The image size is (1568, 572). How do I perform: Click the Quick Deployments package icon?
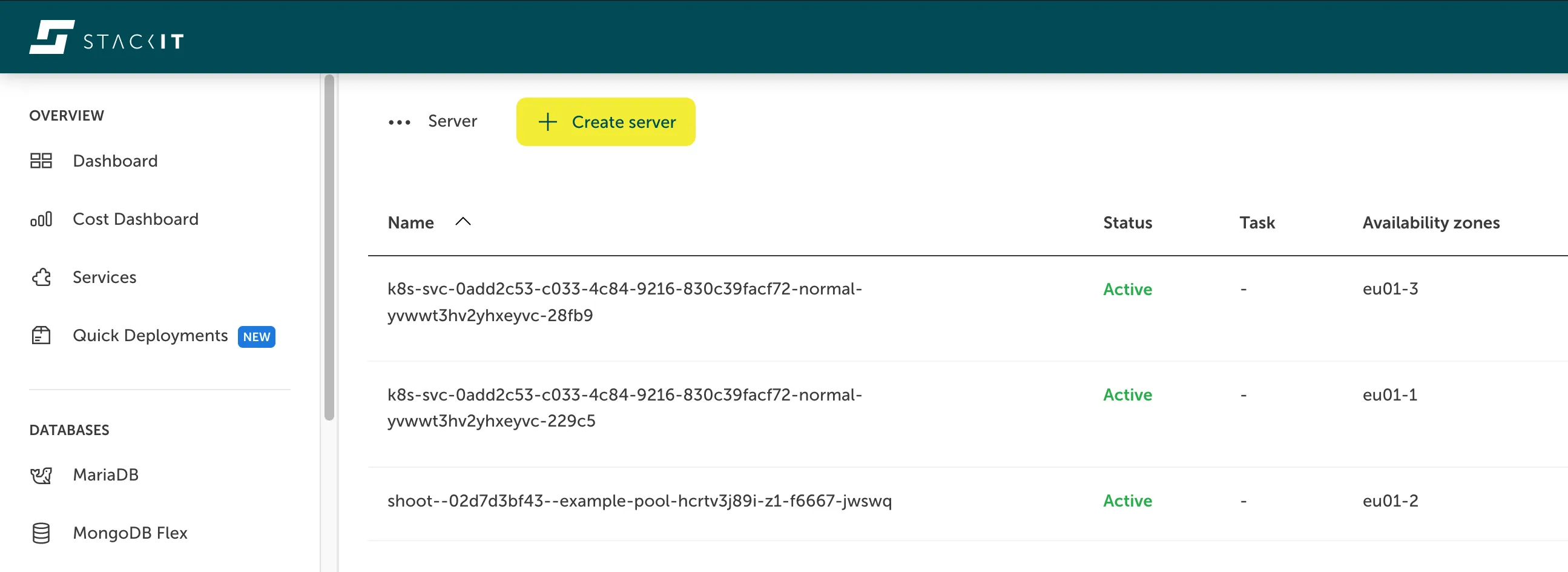click(x=41, y=336)
